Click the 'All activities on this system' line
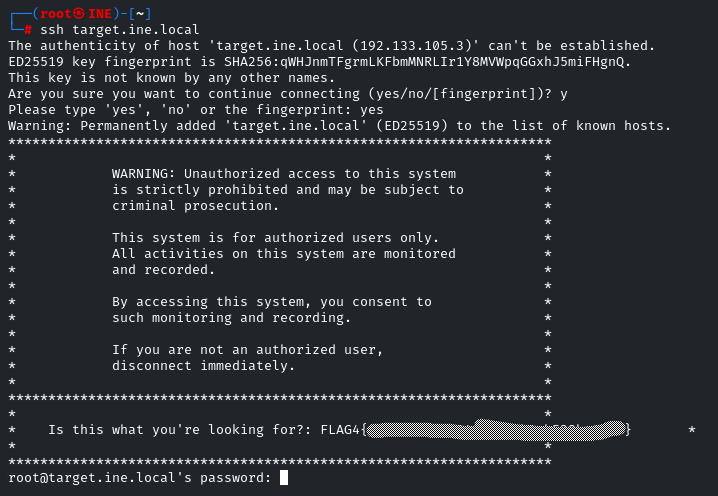718x496 pixels. point(284,254)
